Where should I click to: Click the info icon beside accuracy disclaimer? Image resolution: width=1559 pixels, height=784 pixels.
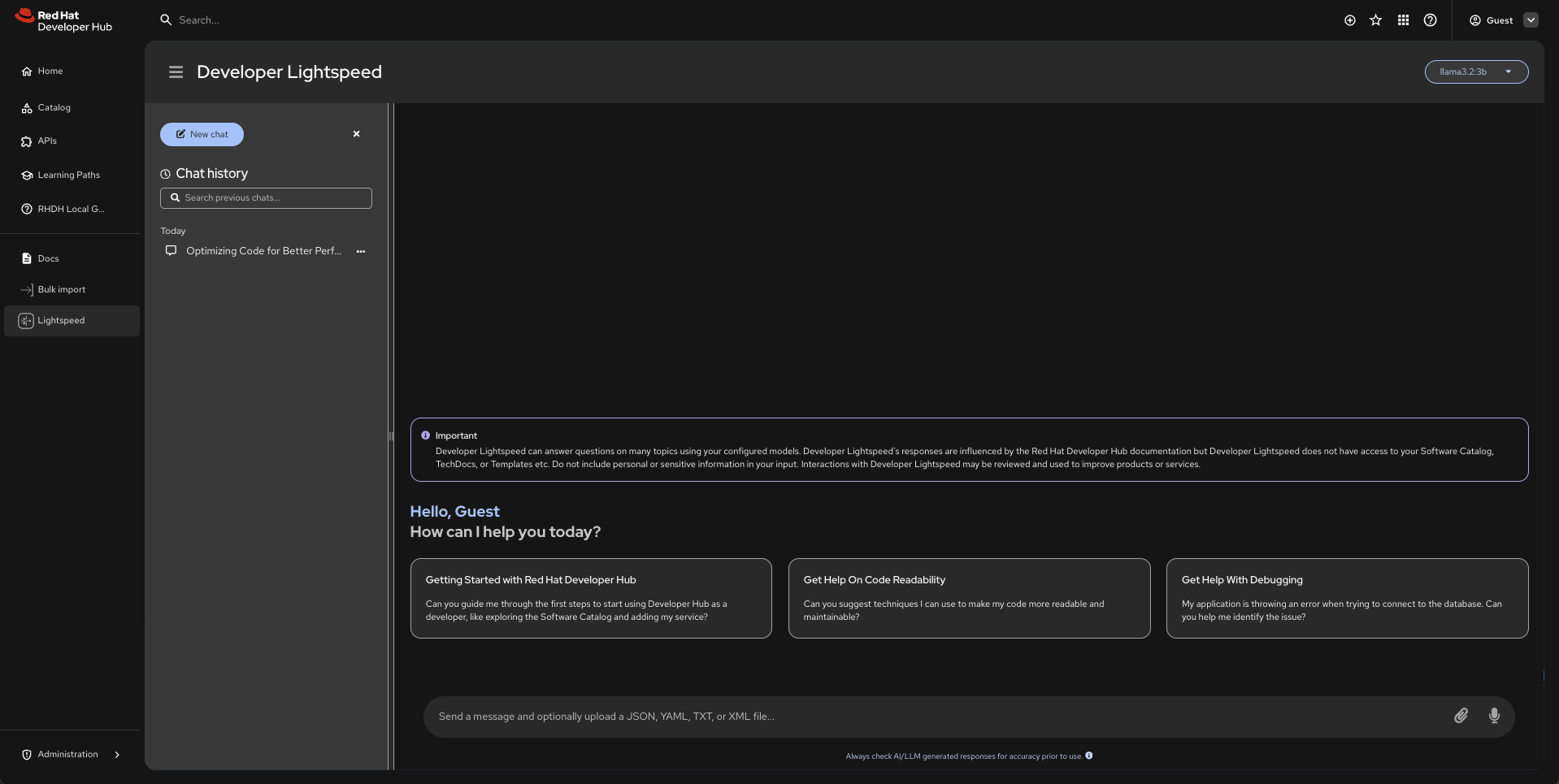pos(1089,756)
